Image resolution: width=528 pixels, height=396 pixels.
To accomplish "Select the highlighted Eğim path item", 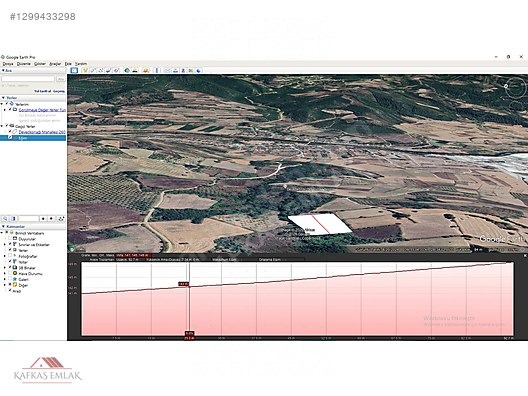I will pos(33,138).
